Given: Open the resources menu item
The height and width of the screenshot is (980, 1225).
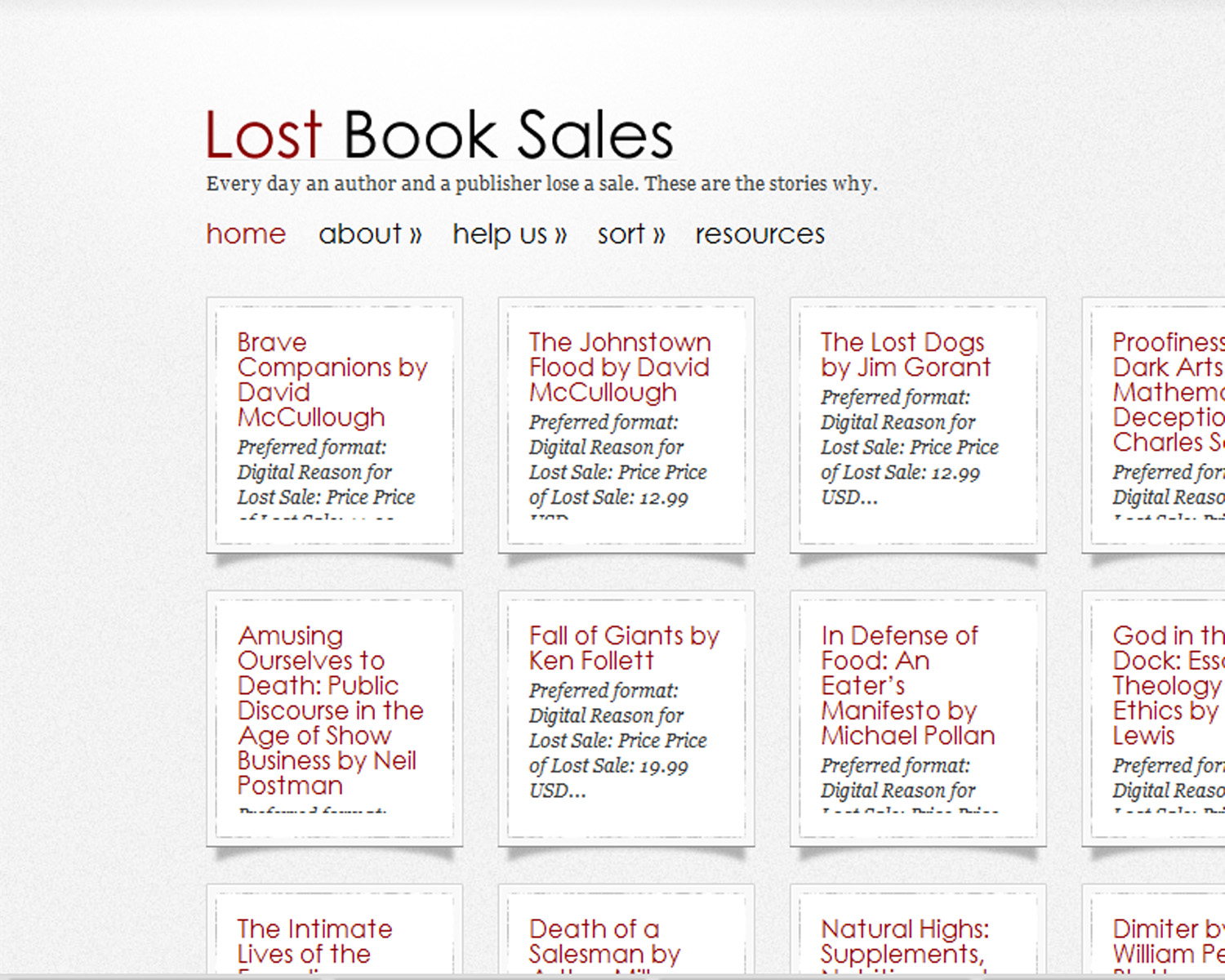Looking at the screenshot, I should click(759, 234).
